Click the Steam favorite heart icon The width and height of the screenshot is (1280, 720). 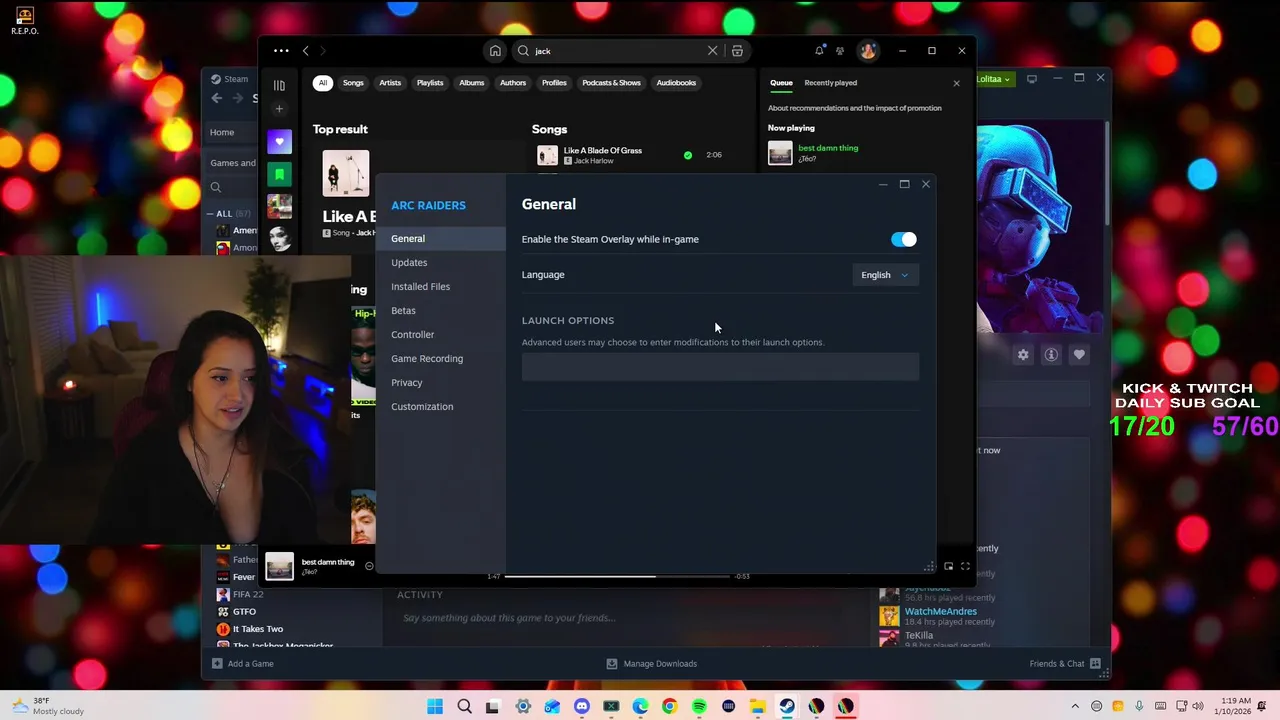pos(1079,355)
